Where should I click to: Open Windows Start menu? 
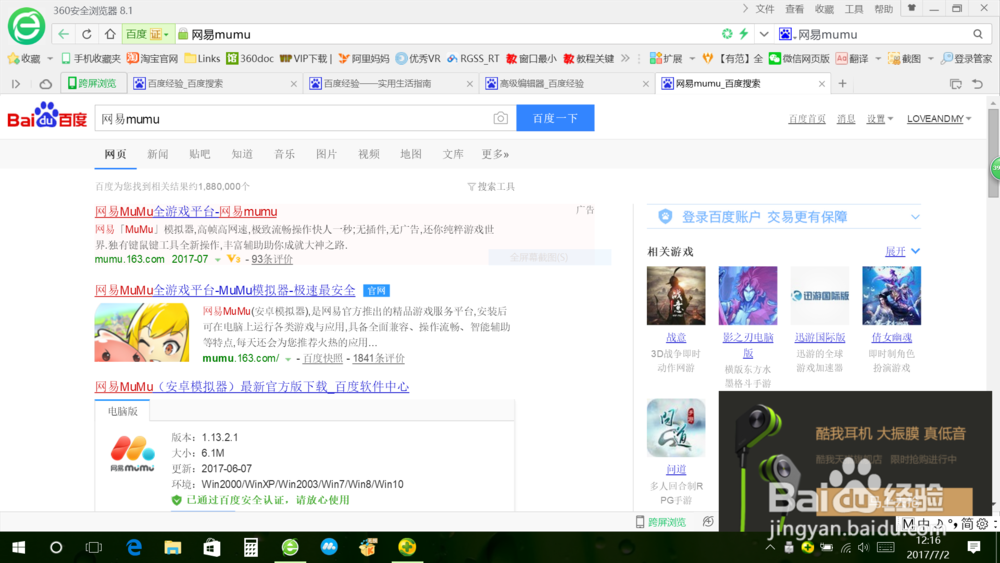18,547
